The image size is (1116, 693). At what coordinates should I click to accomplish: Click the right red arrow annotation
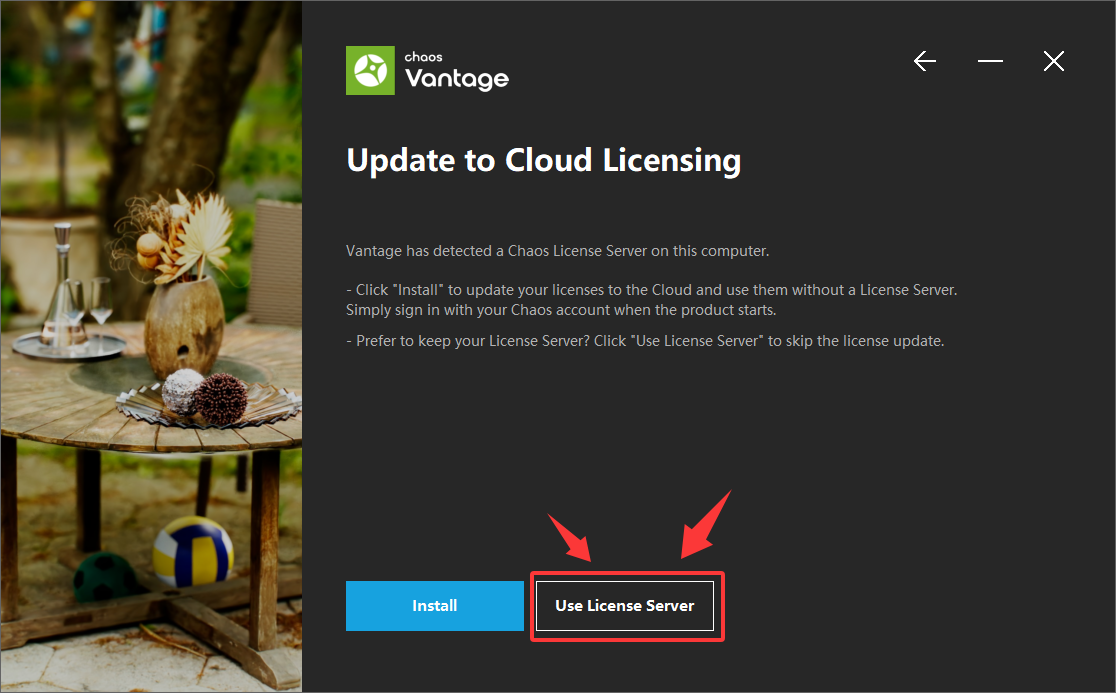tap(706, 524)
